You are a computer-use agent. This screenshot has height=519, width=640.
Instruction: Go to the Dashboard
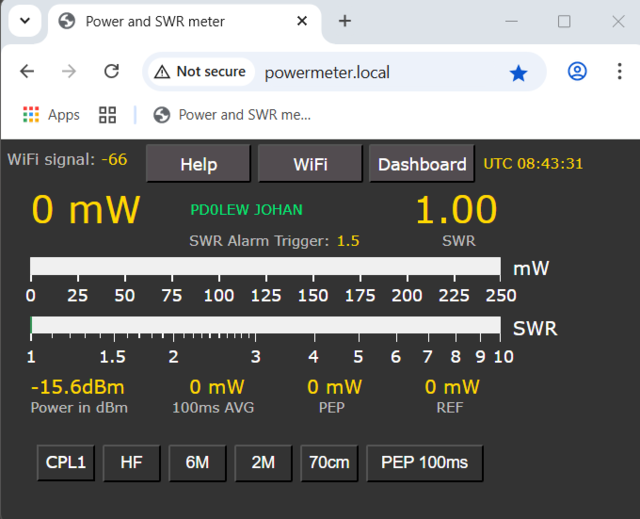click(422, 164)
